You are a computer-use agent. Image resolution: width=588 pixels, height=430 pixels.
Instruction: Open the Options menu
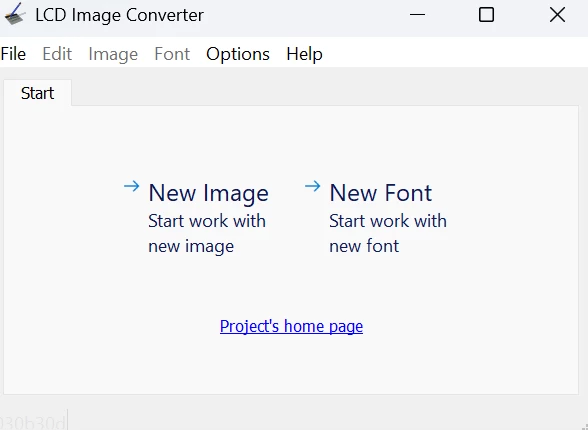click(238, 54)
